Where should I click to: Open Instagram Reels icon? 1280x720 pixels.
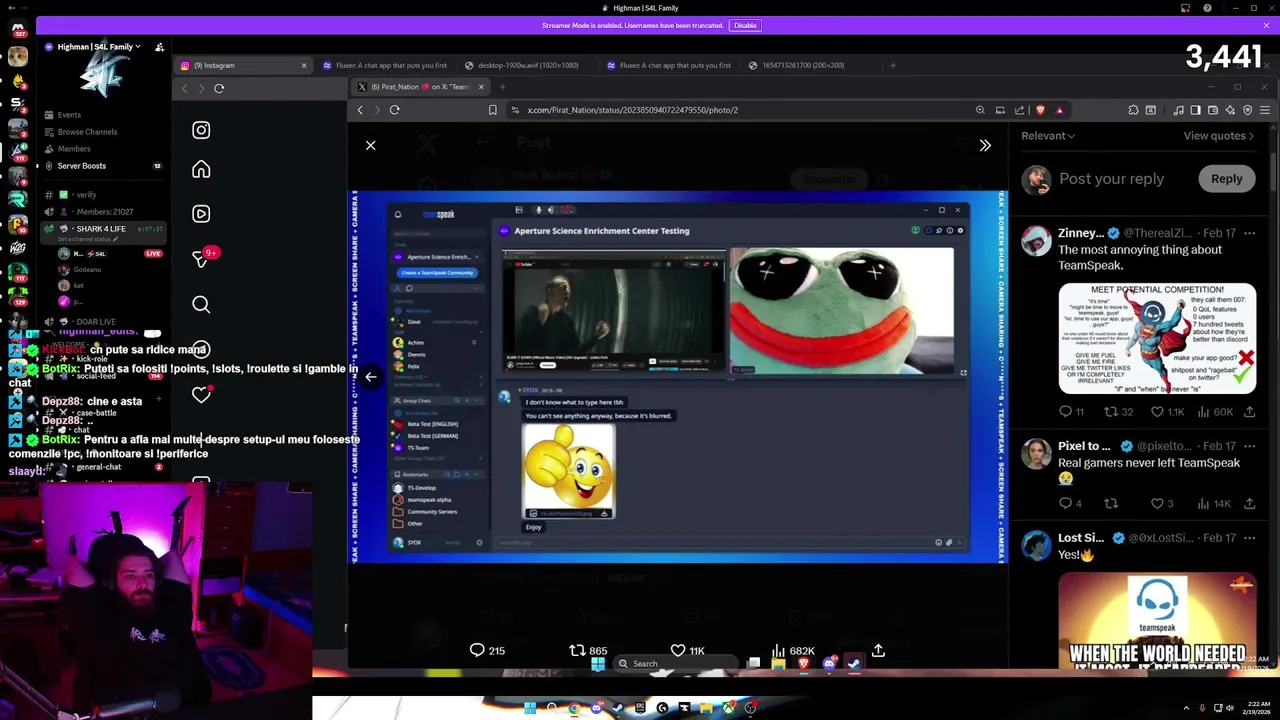pyautogui.click(x=201, y=213)
